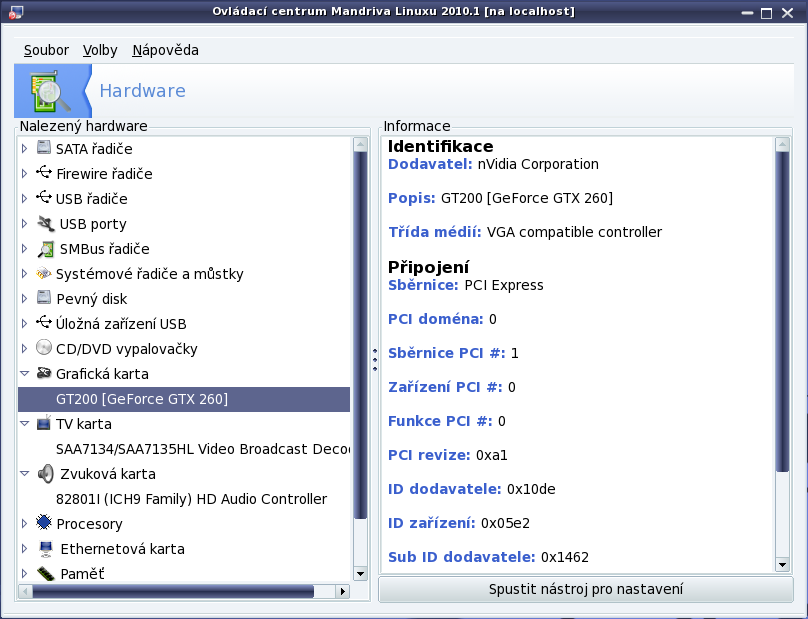Open the Nápověda menu

click(165, 50)
